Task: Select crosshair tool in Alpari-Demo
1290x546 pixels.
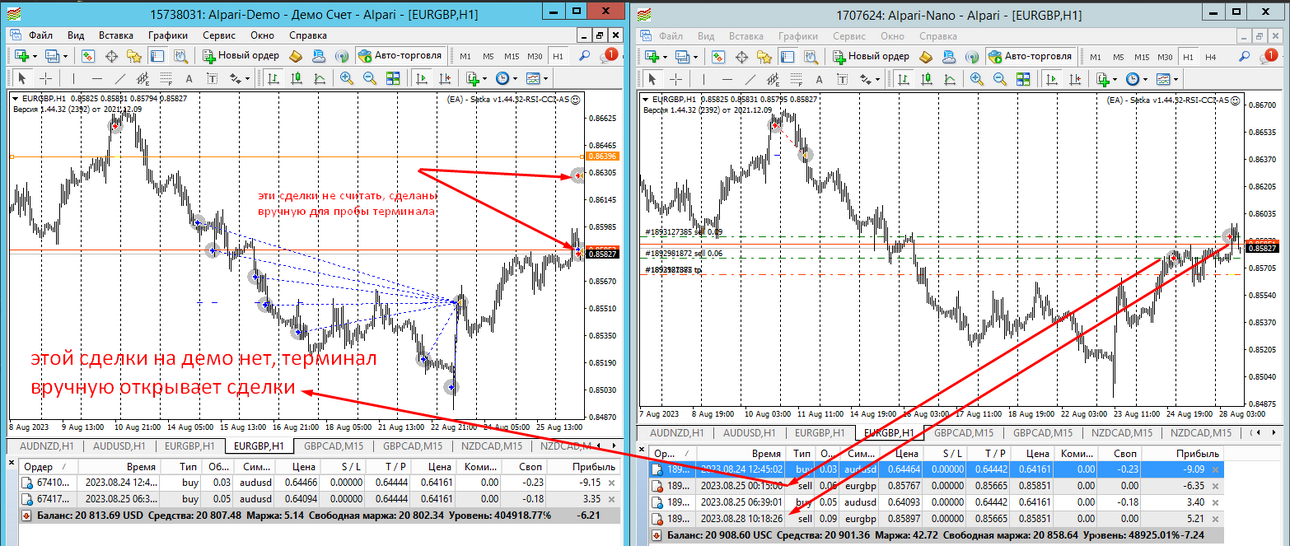Action: (x=45, y=79)
